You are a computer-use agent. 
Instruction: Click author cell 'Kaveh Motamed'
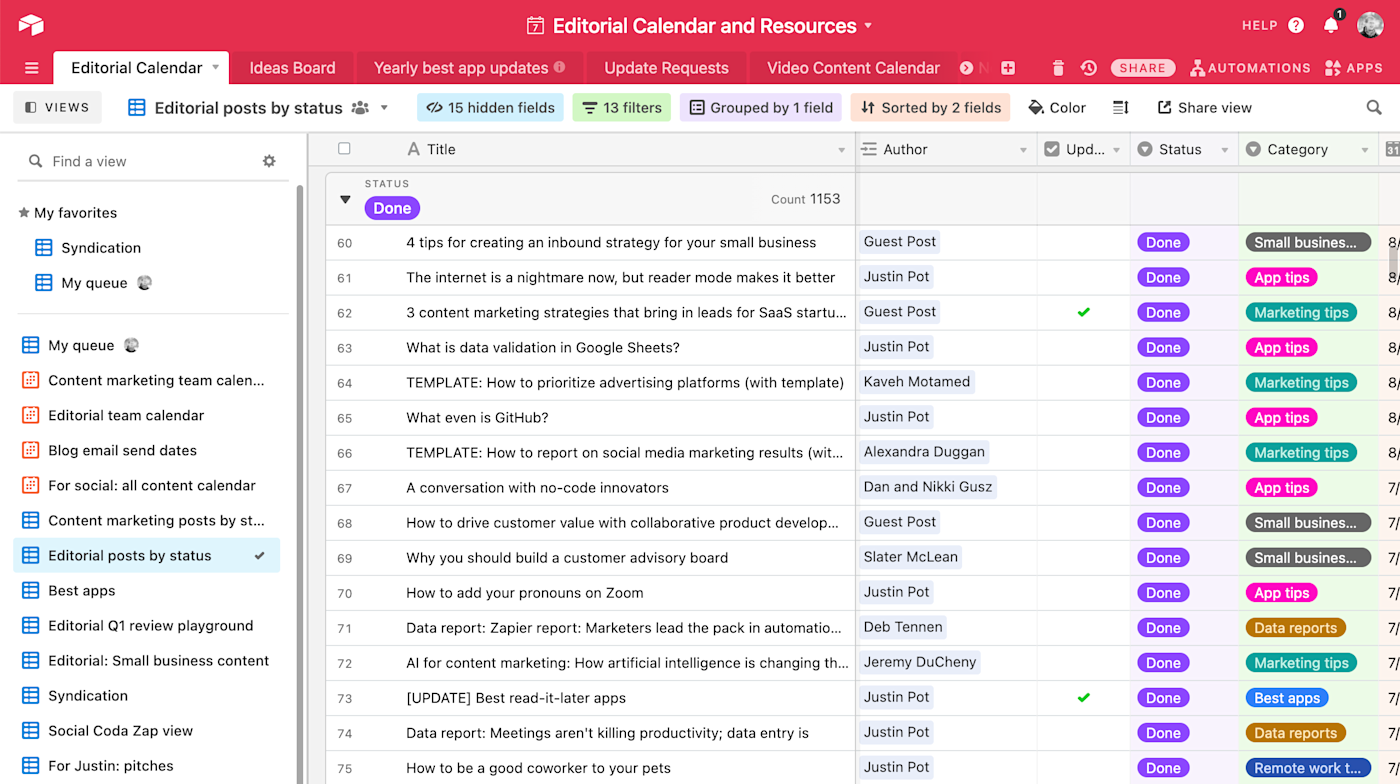point(917,382)
